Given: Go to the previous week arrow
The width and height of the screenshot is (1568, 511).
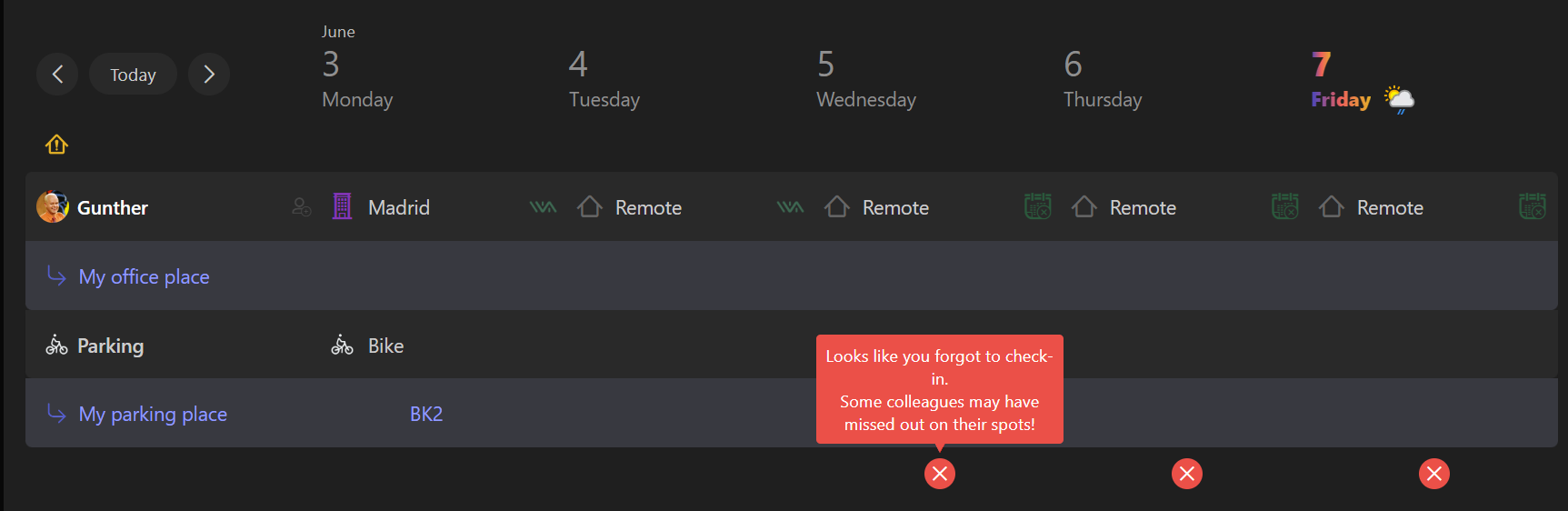Looking at the screenshot, I should (57, 75).
